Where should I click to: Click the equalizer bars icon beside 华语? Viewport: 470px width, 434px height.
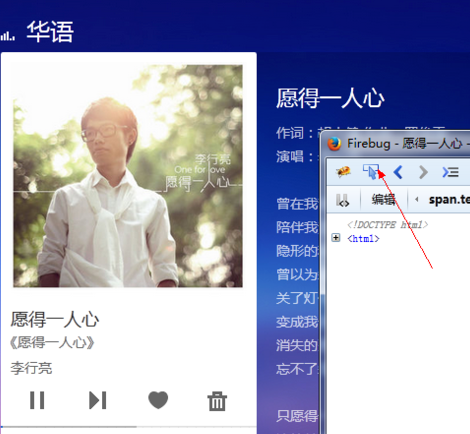tap(7, 36)
